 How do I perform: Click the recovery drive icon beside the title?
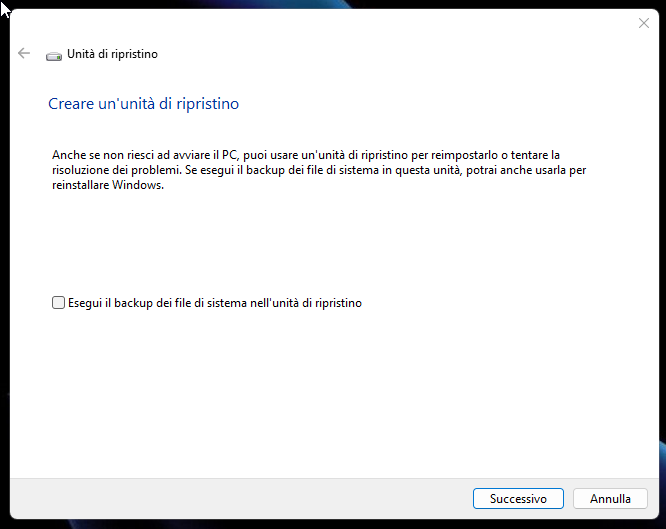point(53,55)
